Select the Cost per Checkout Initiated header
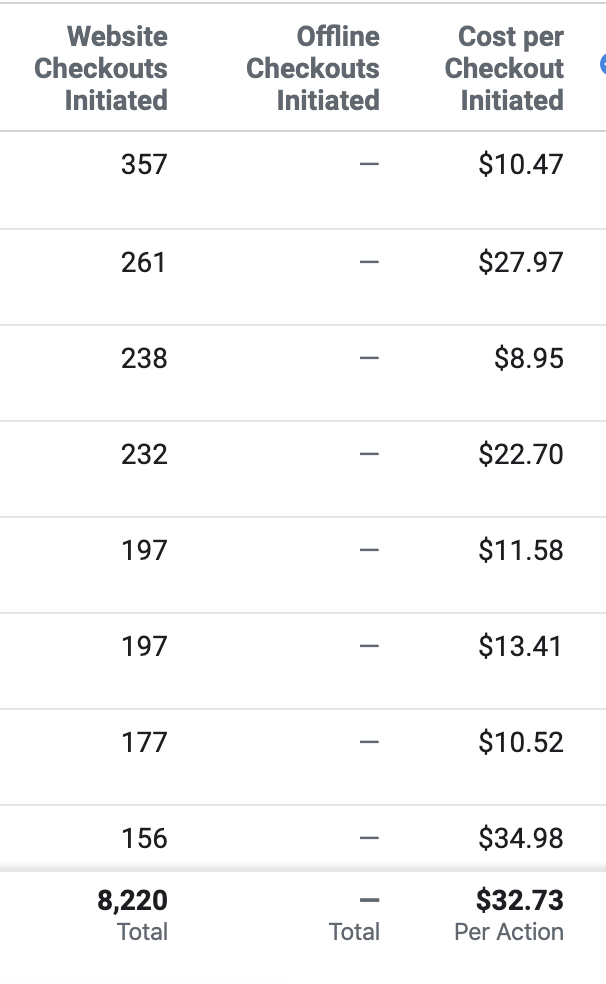This screenshot has height=984, width=606. (x=504, y=68)
